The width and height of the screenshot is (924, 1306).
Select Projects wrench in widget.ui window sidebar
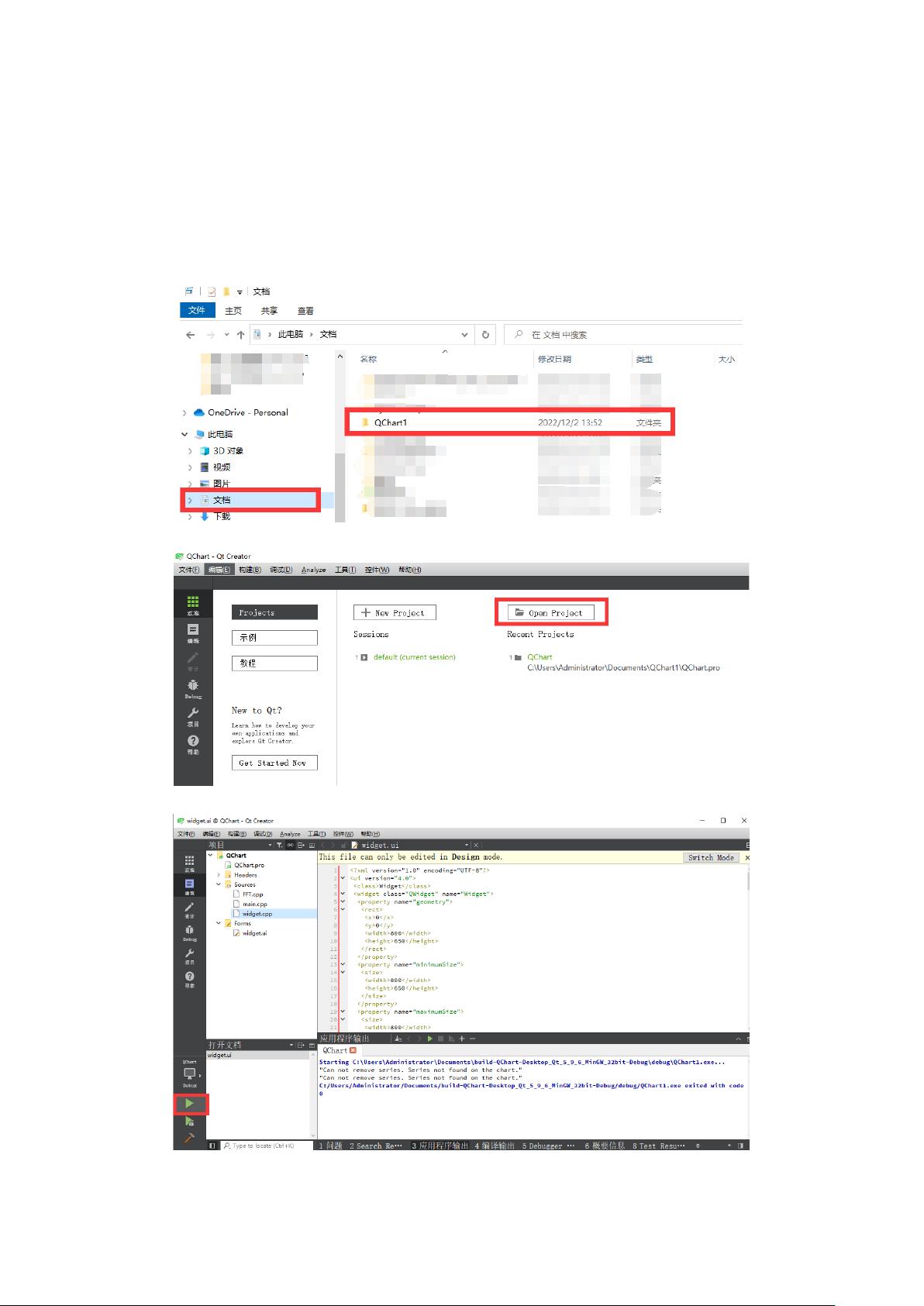tap(190, 956)
